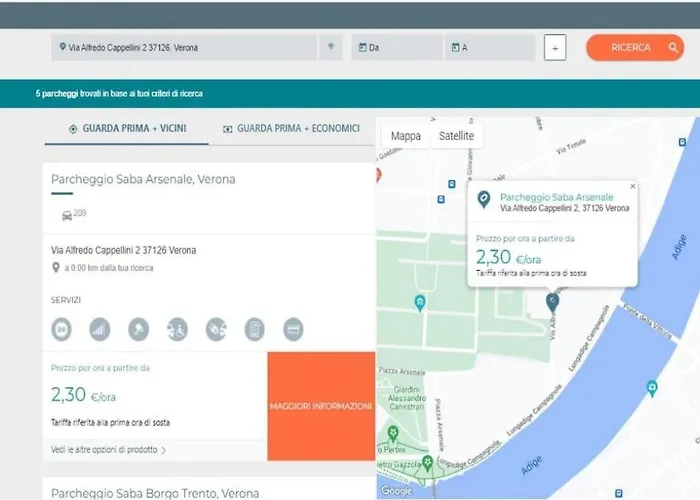The image size is (700, 500).
Task: Click the signal bars service icon
Action: [100, 328]
